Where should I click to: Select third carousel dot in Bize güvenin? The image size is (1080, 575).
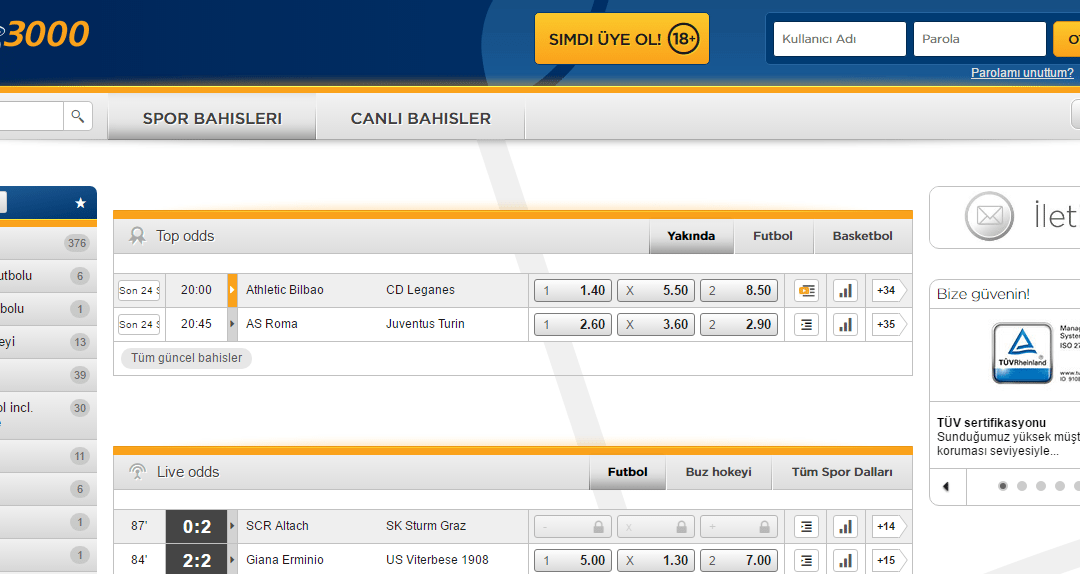[1041, 486]
